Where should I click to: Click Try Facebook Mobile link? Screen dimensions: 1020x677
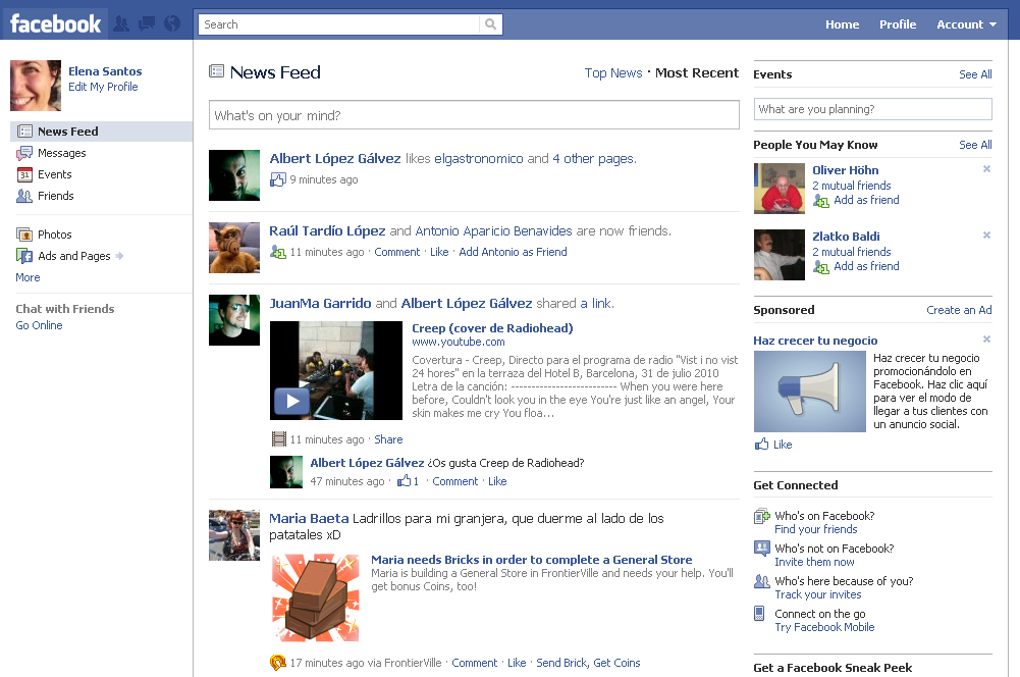pos(824,627)
